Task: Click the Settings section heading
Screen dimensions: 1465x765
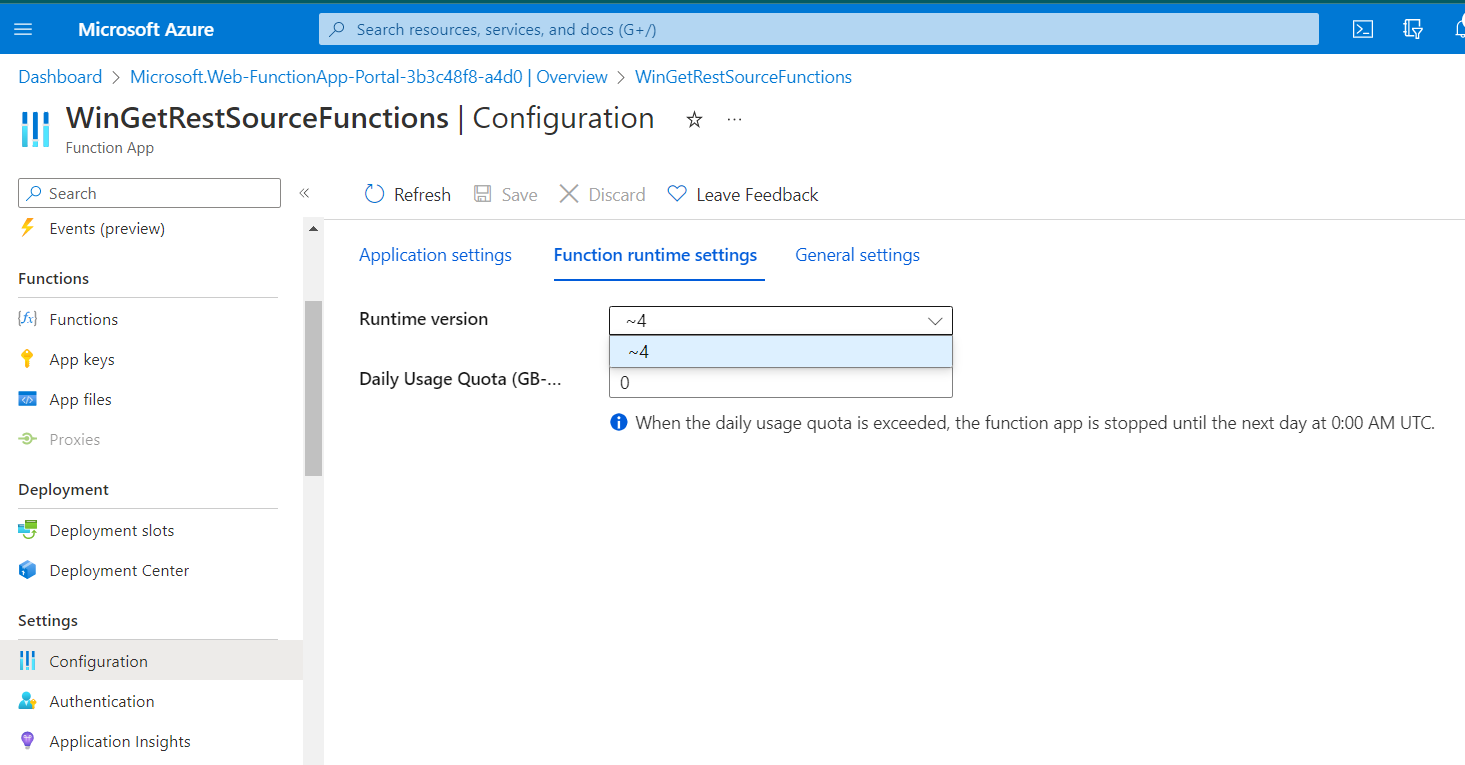Action: [x=48, y=620]
